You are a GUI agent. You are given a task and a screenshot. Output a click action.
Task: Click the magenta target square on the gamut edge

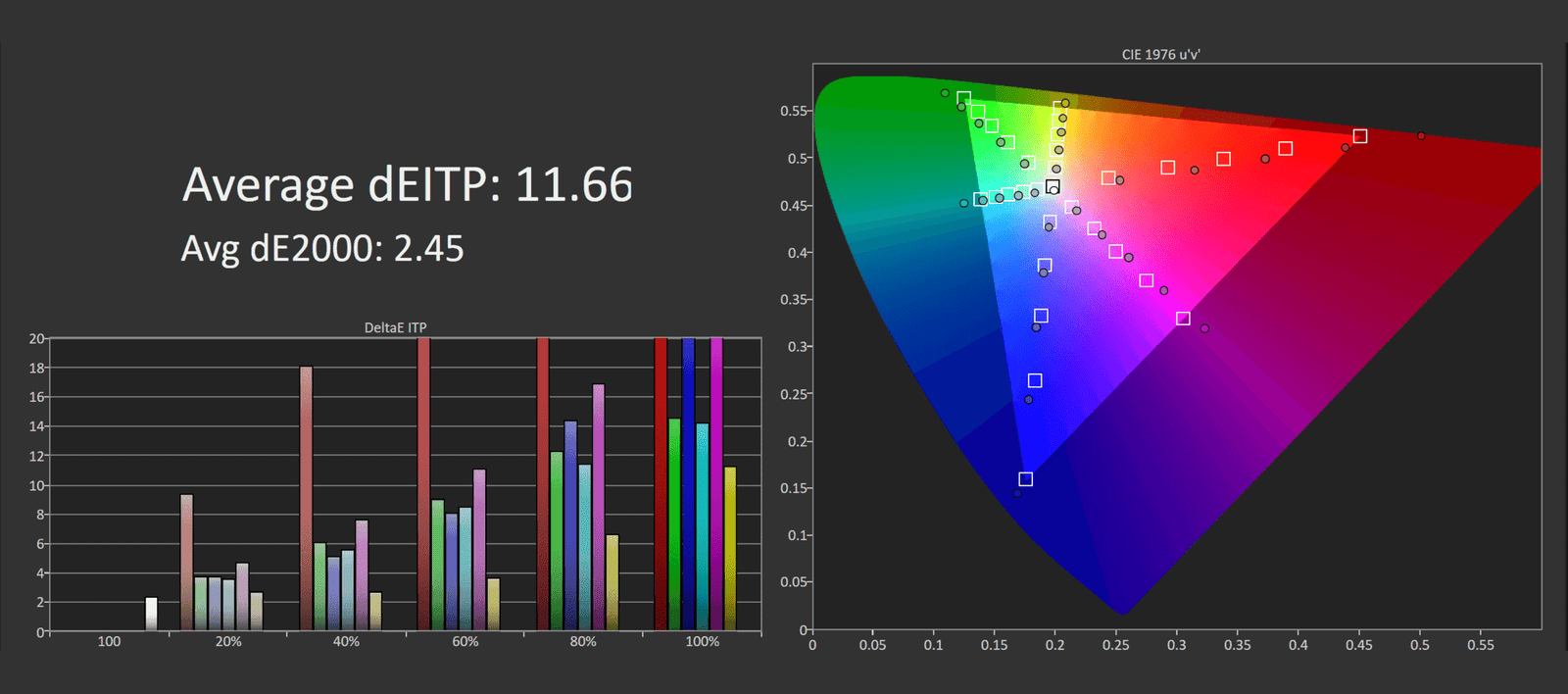[x=1183, y=319]
